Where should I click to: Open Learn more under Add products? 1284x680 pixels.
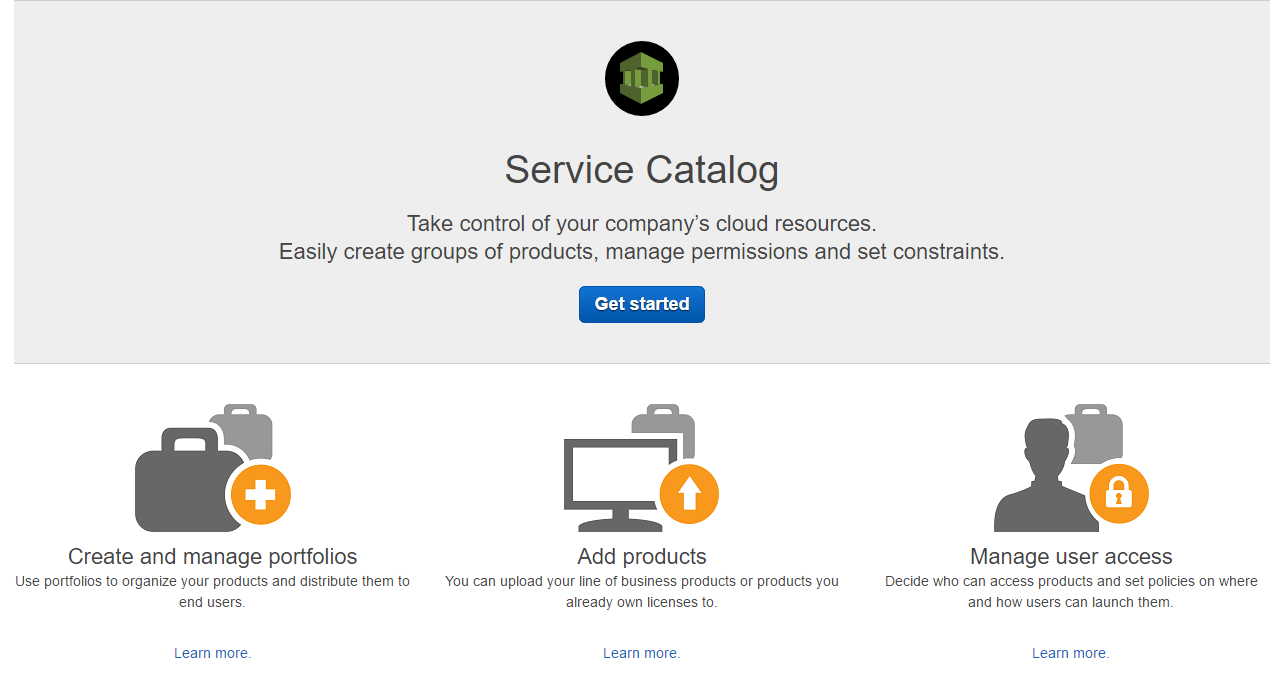(641, 653)
